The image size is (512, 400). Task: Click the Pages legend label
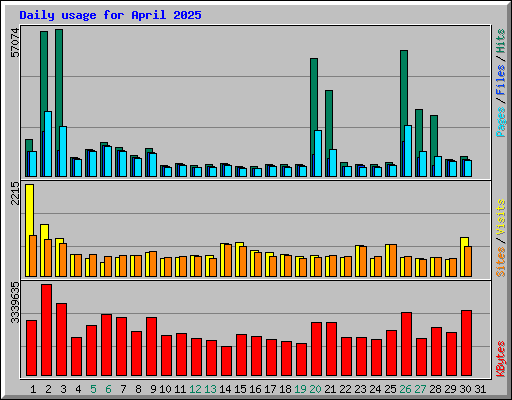click(x=501, y=122)
